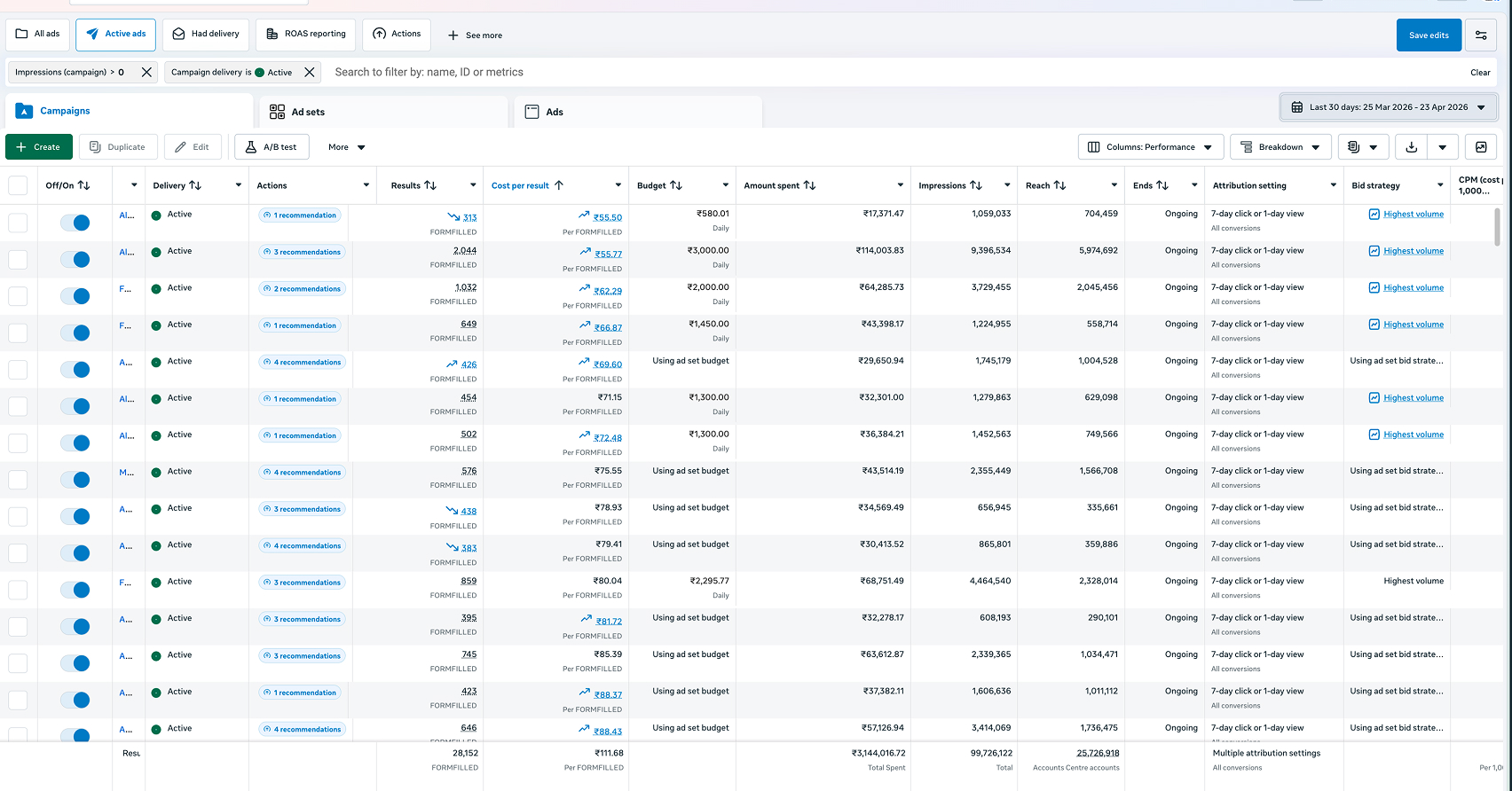Remove the Impressions (campaign) filter chip
The image size is (1512, 791).
pyautogui.click(x=146, y=73)
